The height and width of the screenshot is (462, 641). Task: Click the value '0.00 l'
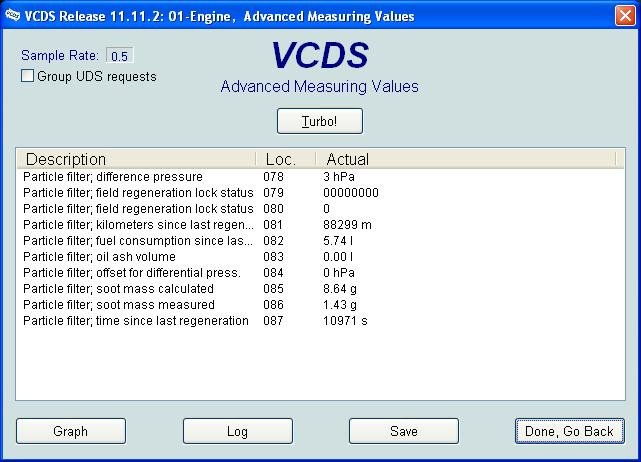point(338,256)
